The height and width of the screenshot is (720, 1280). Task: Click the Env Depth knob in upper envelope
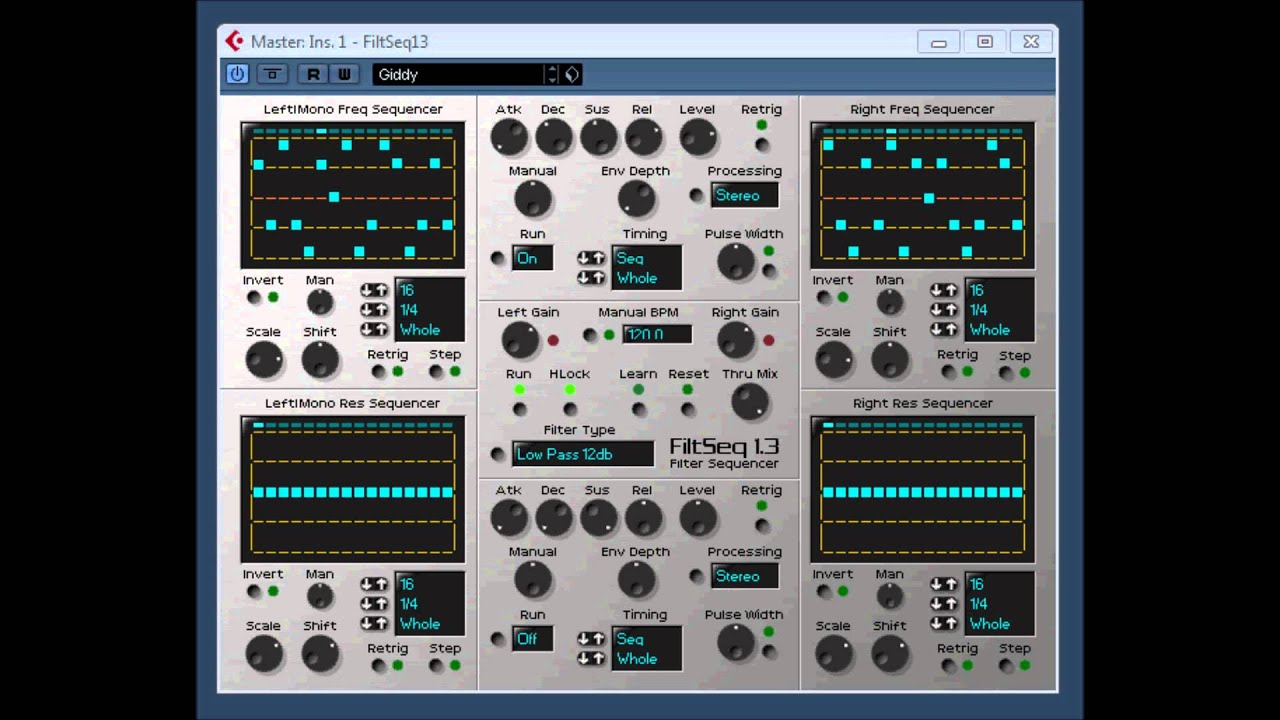tap(637, 198)
